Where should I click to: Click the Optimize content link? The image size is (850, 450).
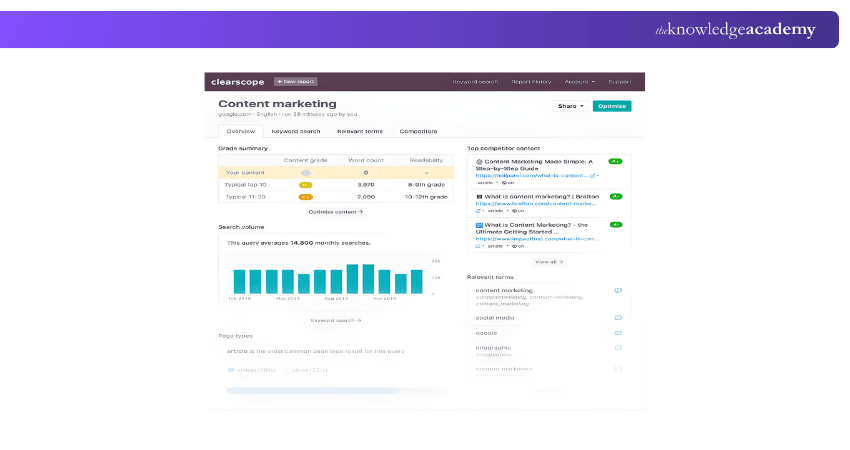336,212
